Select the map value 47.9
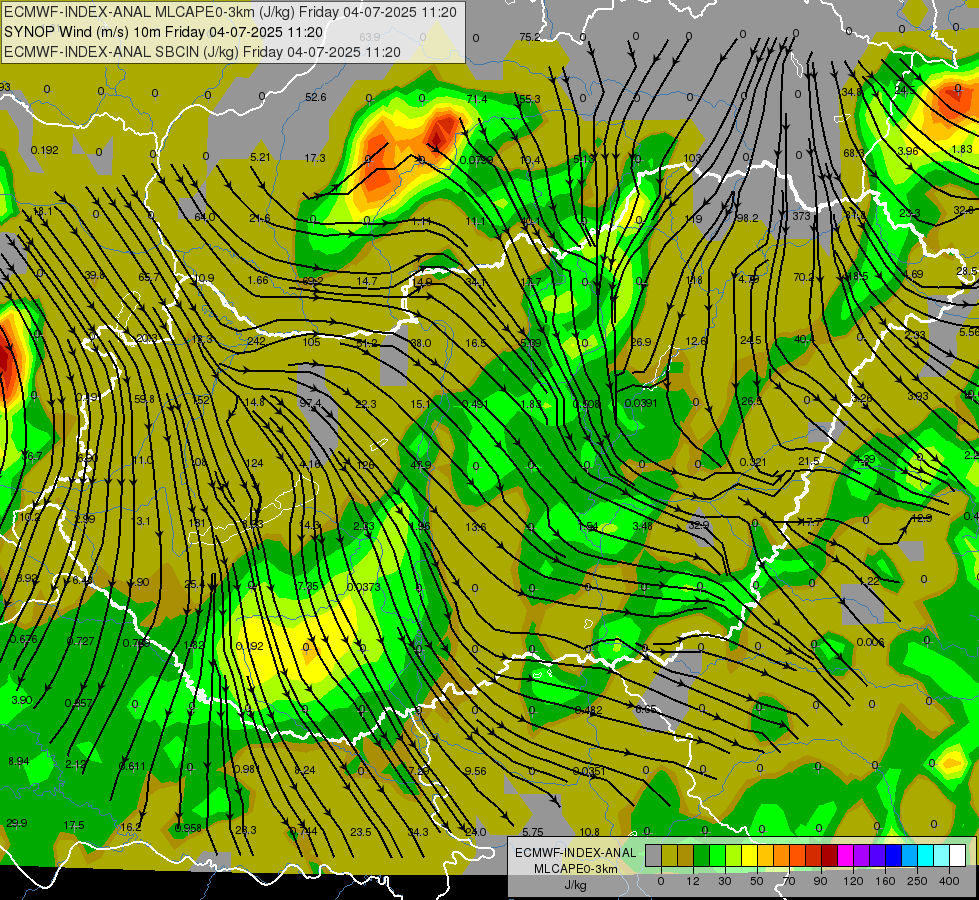Screen dimensions: 979x900 (421, 465)
